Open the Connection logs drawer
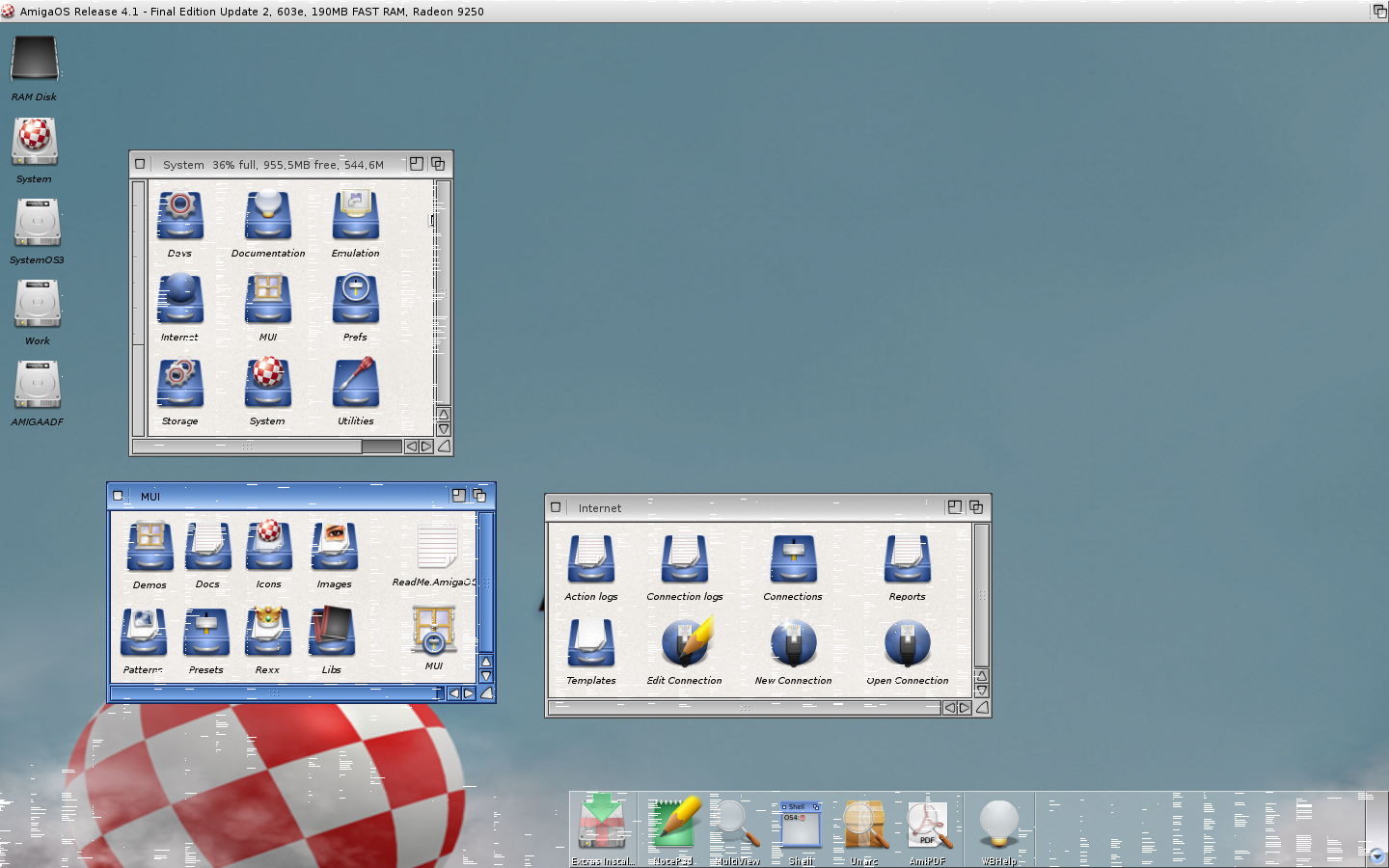Screen dimensions: 1389x868 [x=684, y=559]
